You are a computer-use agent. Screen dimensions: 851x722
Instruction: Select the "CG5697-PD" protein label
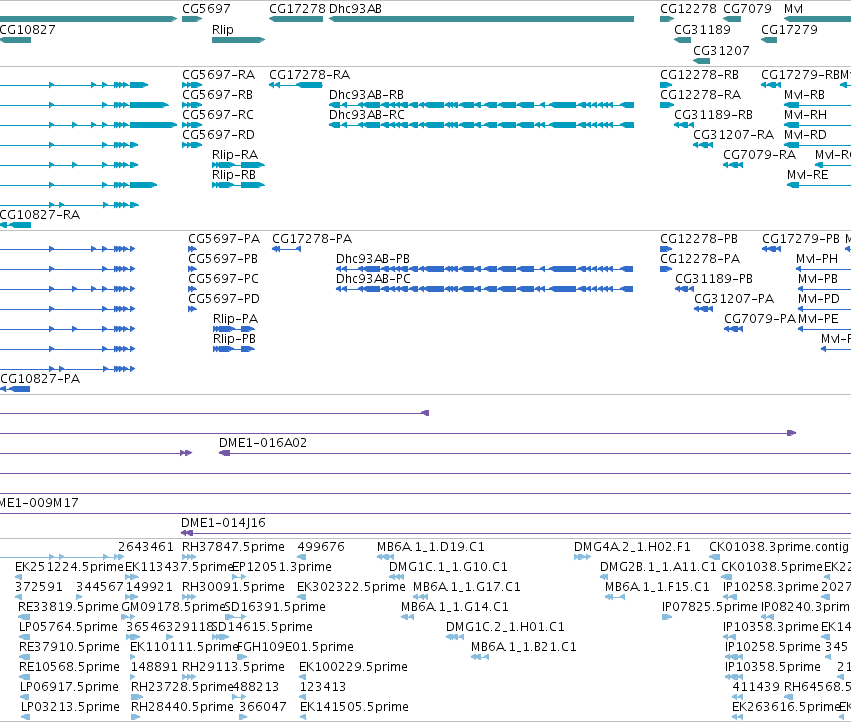224,299
